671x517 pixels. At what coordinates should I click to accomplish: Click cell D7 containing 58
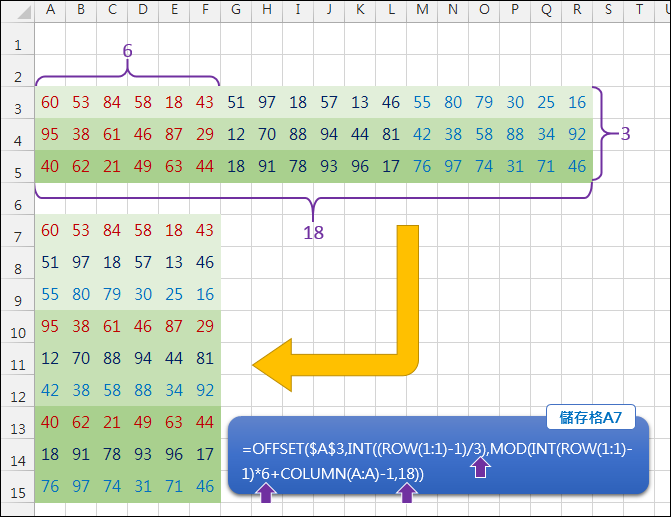tap(143, 231)
